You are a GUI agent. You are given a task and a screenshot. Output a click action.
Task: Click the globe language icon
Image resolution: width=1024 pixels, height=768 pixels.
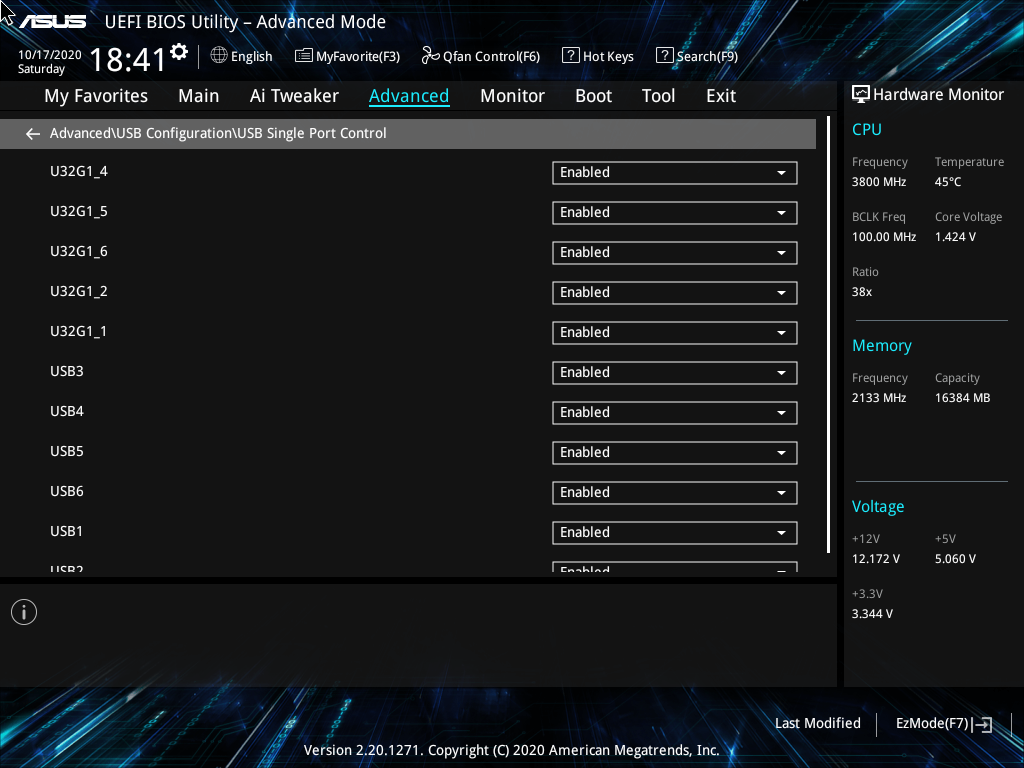tap(219, 56)
